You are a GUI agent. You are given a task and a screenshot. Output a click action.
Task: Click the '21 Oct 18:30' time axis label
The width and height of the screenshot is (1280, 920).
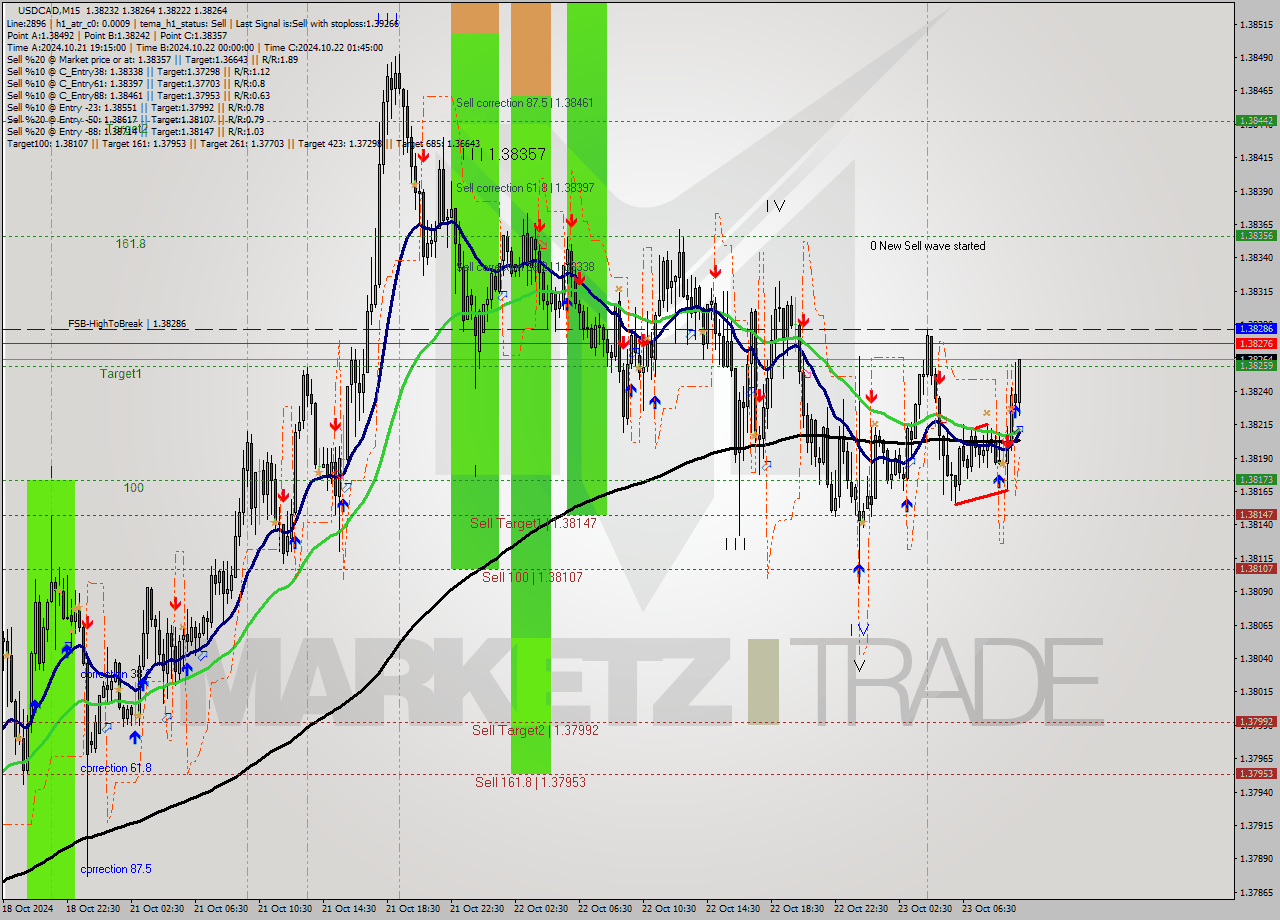click(412, 908)
